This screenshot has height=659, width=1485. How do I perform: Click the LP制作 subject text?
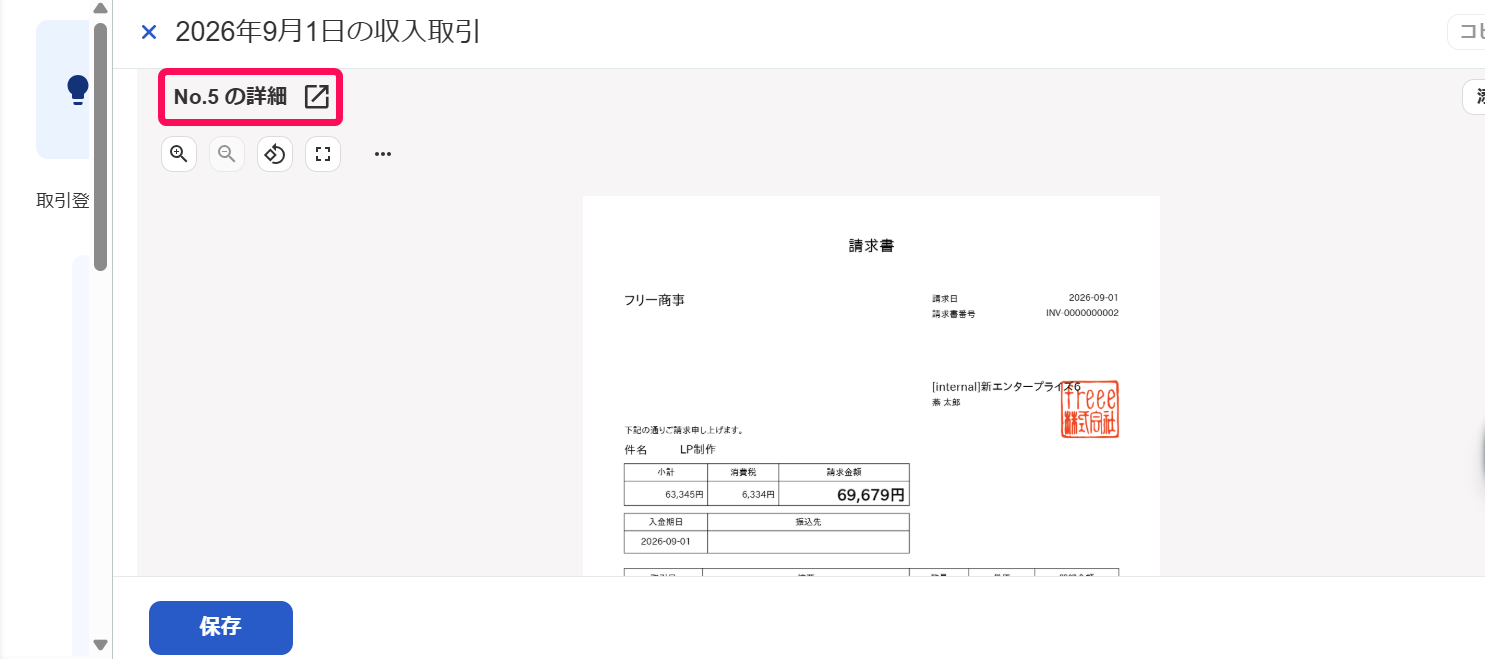coord(698,450)
